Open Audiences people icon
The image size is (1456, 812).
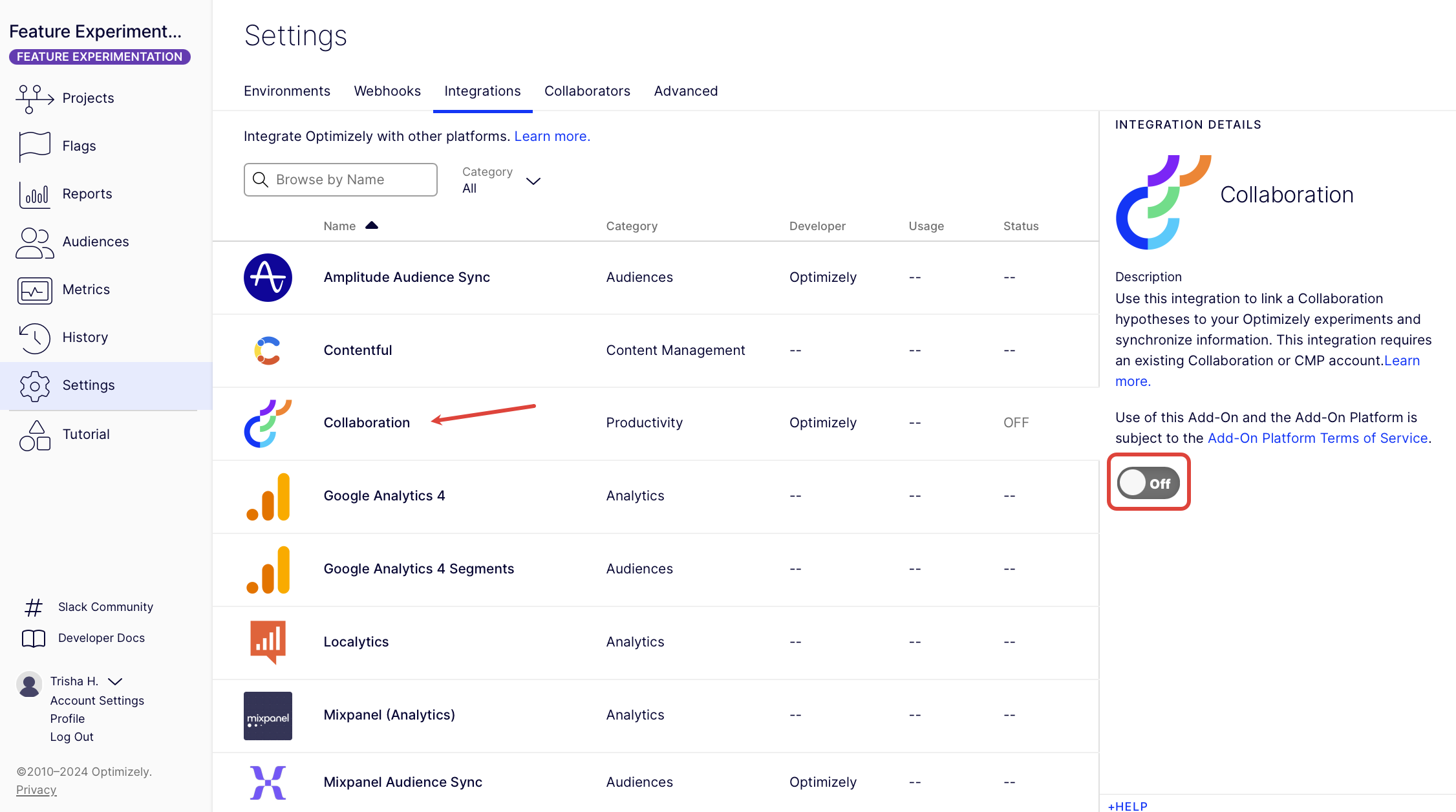point(34,242)
